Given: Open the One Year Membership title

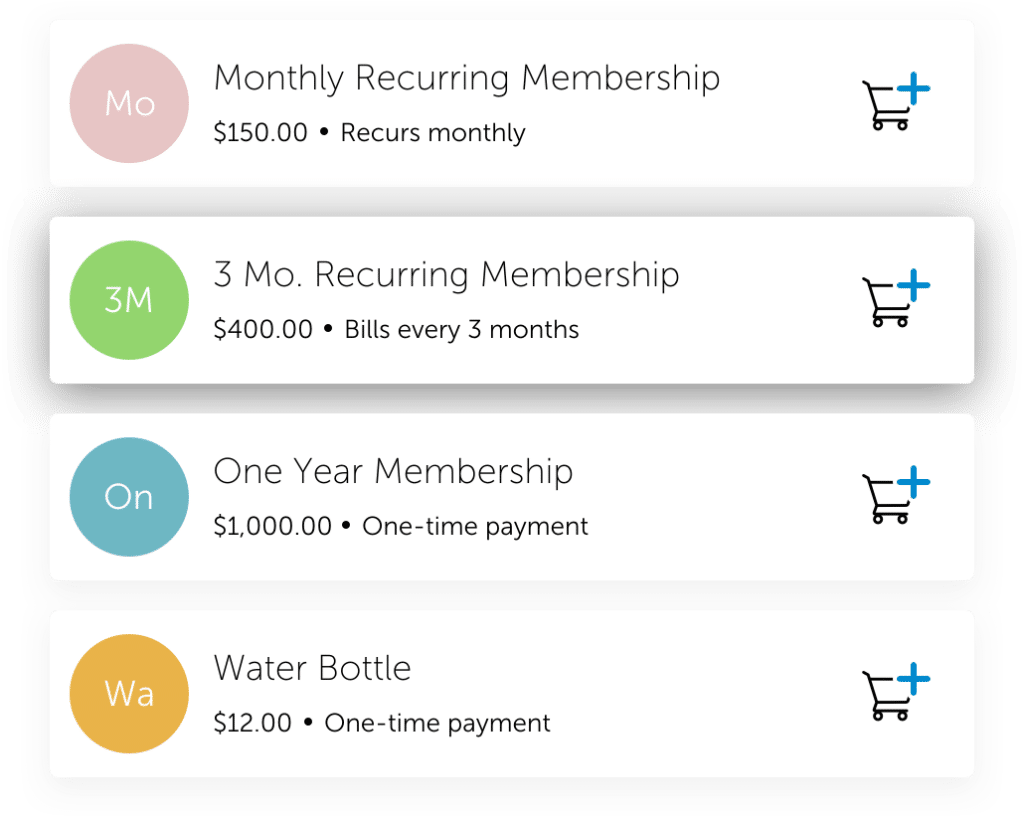Looking at the screenshot, I should (x=393, y=471).
